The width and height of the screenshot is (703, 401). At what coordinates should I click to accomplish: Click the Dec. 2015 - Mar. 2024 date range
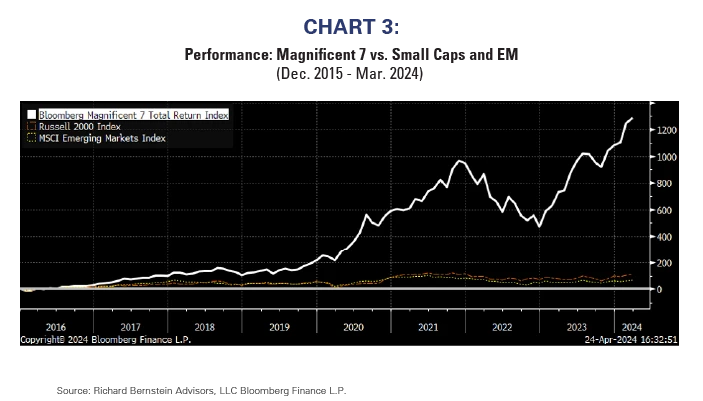pos(351,73)
